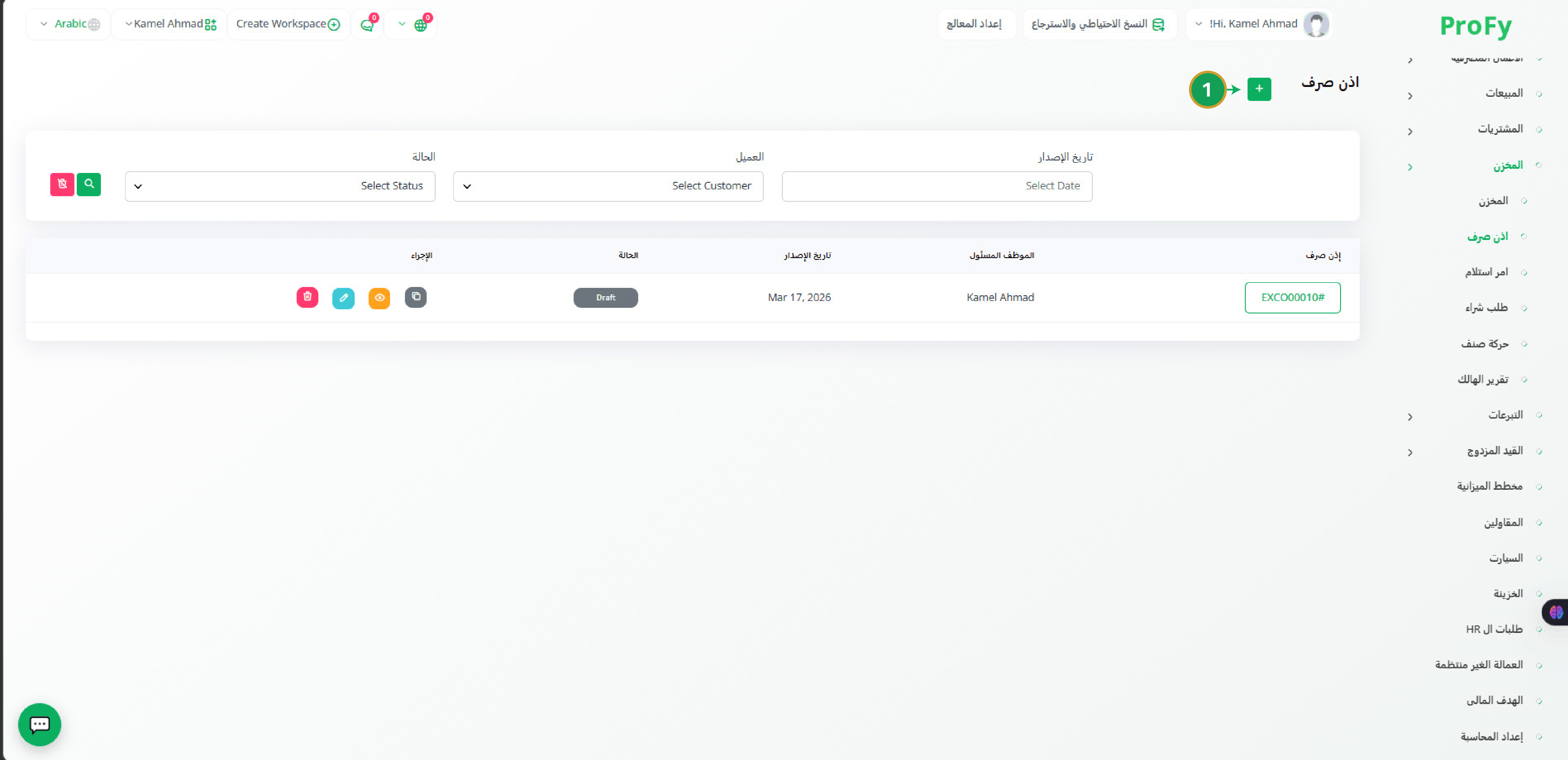This screenshot has height=760, width=1568.
Task: Click the الإجراء column header
Action: (x=421, y=255)
